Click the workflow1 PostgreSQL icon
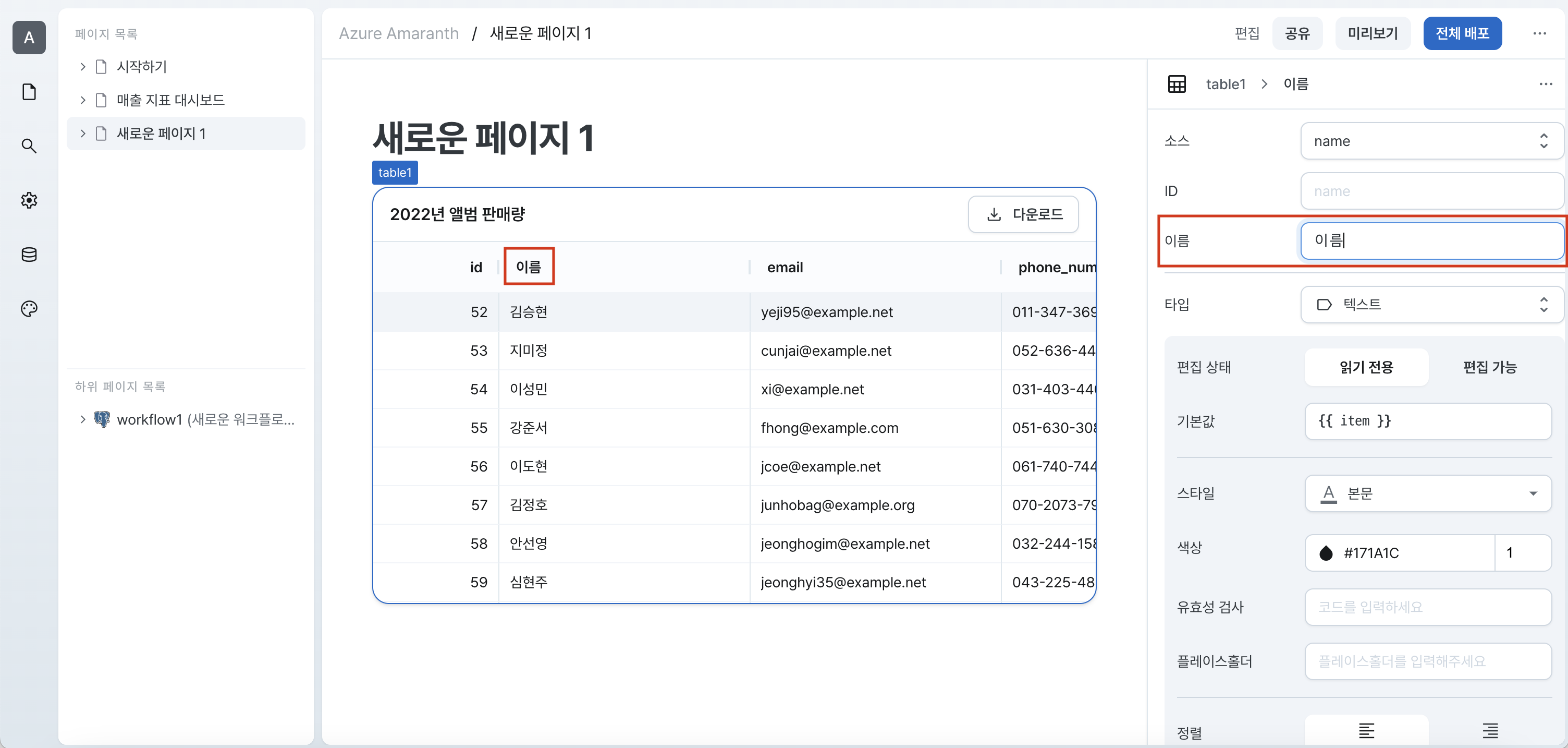The width and height of the screenshot is (1568, 748). 102,419
